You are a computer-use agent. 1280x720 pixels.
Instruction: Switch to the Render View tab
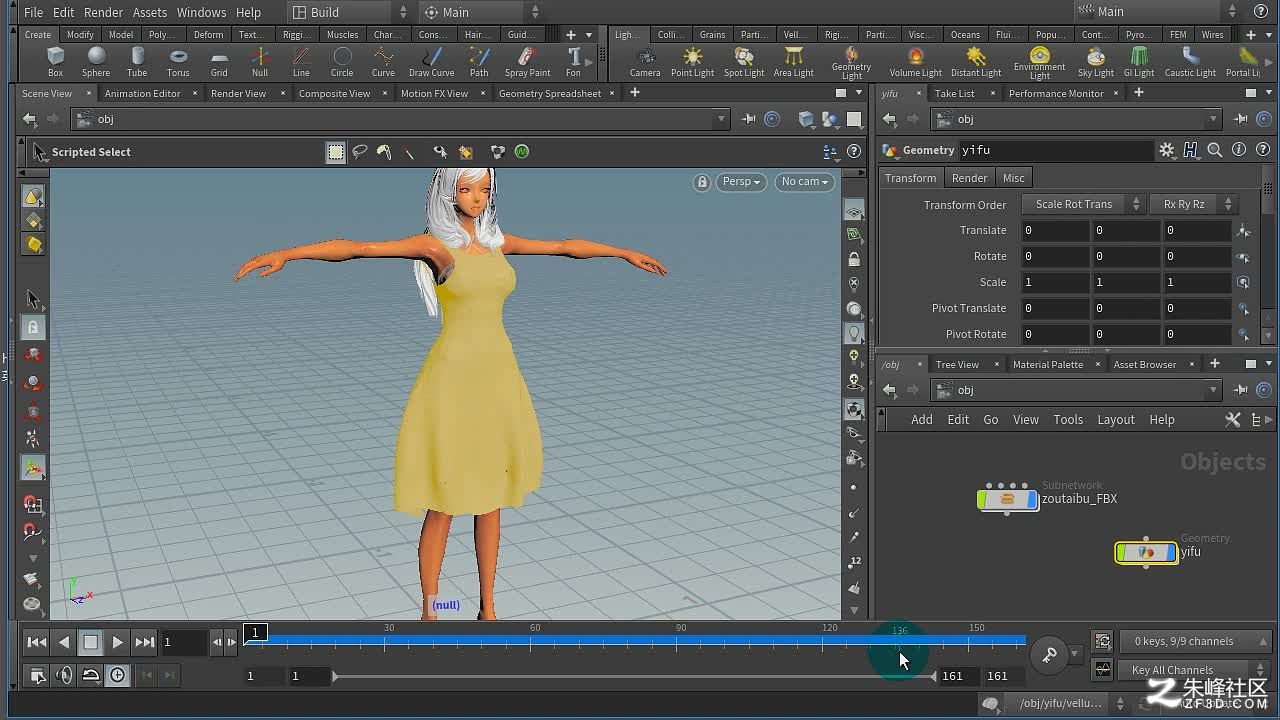(x=238, y=93)
